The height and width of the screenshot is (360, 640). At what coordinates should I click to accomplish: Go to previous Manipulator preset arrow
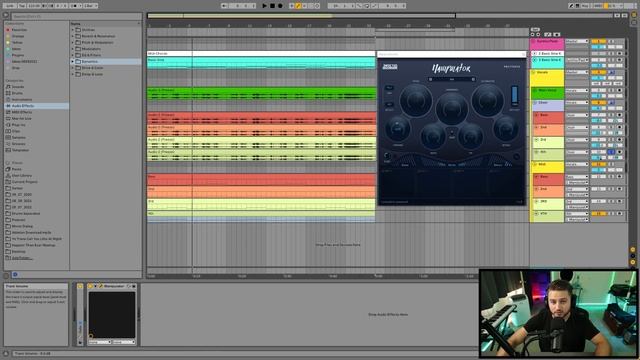(430, 79)
